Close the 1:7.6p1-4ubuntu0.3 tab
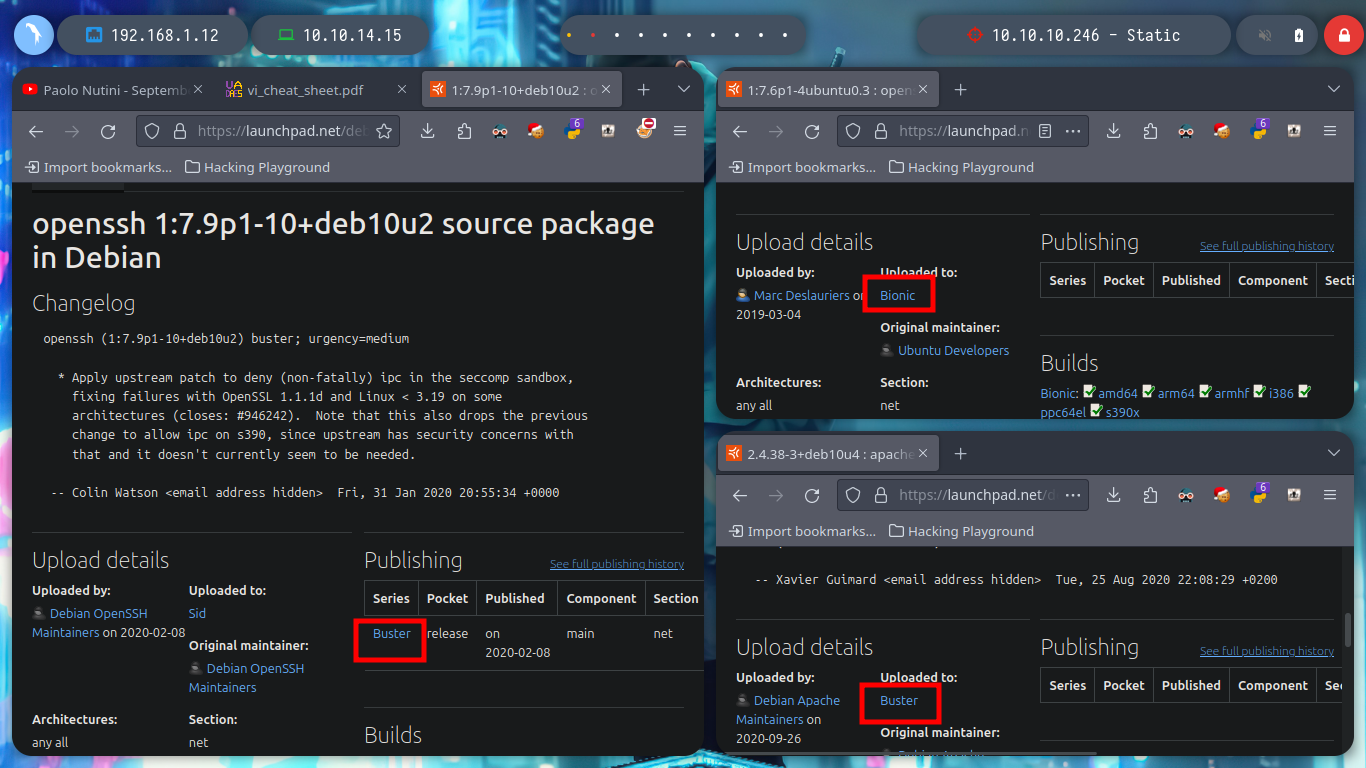This screenshot has height=768, width=1366. pos(925,90)
